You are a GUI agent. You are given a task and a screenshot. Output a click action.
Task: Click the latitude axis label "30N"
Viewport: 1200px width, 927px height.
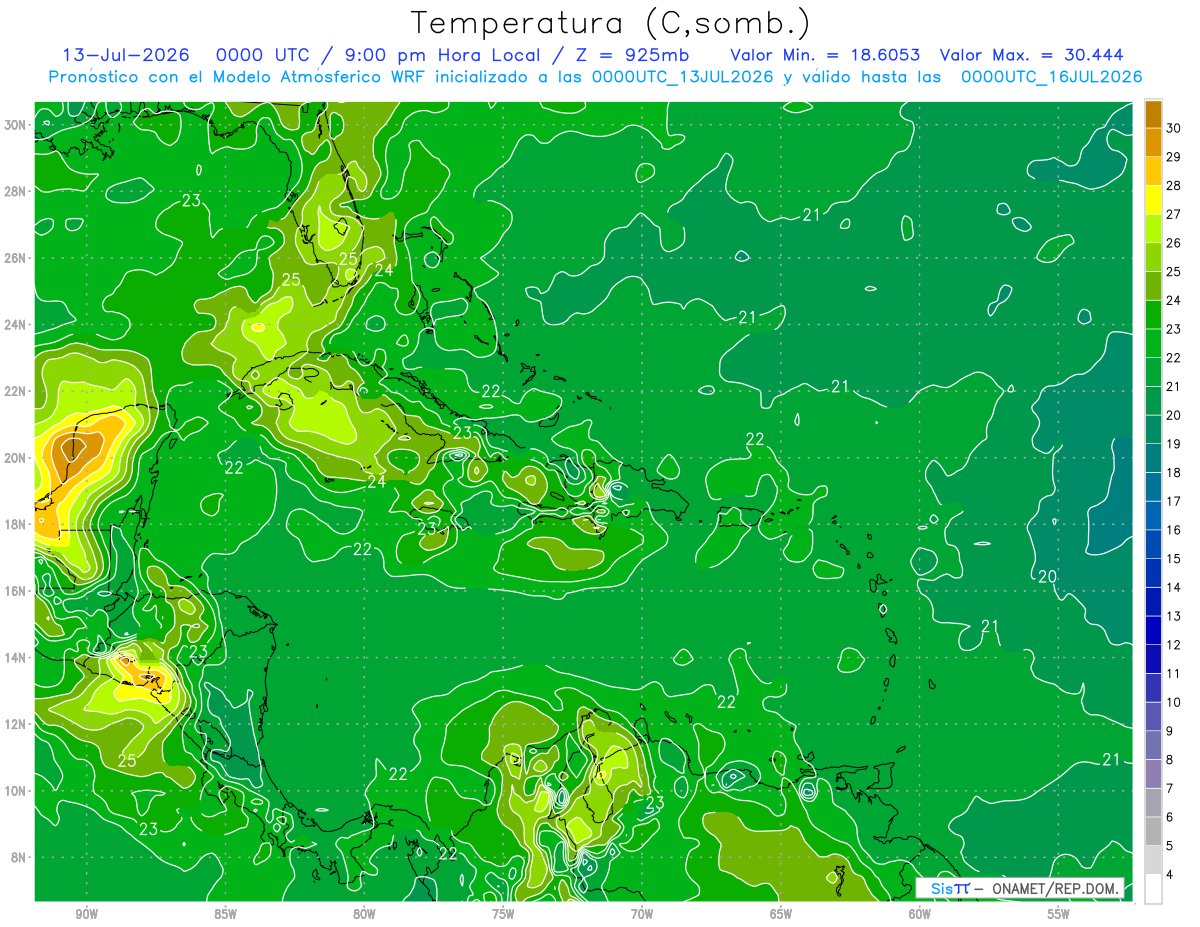pyautogui.click(x=16, y=124)
